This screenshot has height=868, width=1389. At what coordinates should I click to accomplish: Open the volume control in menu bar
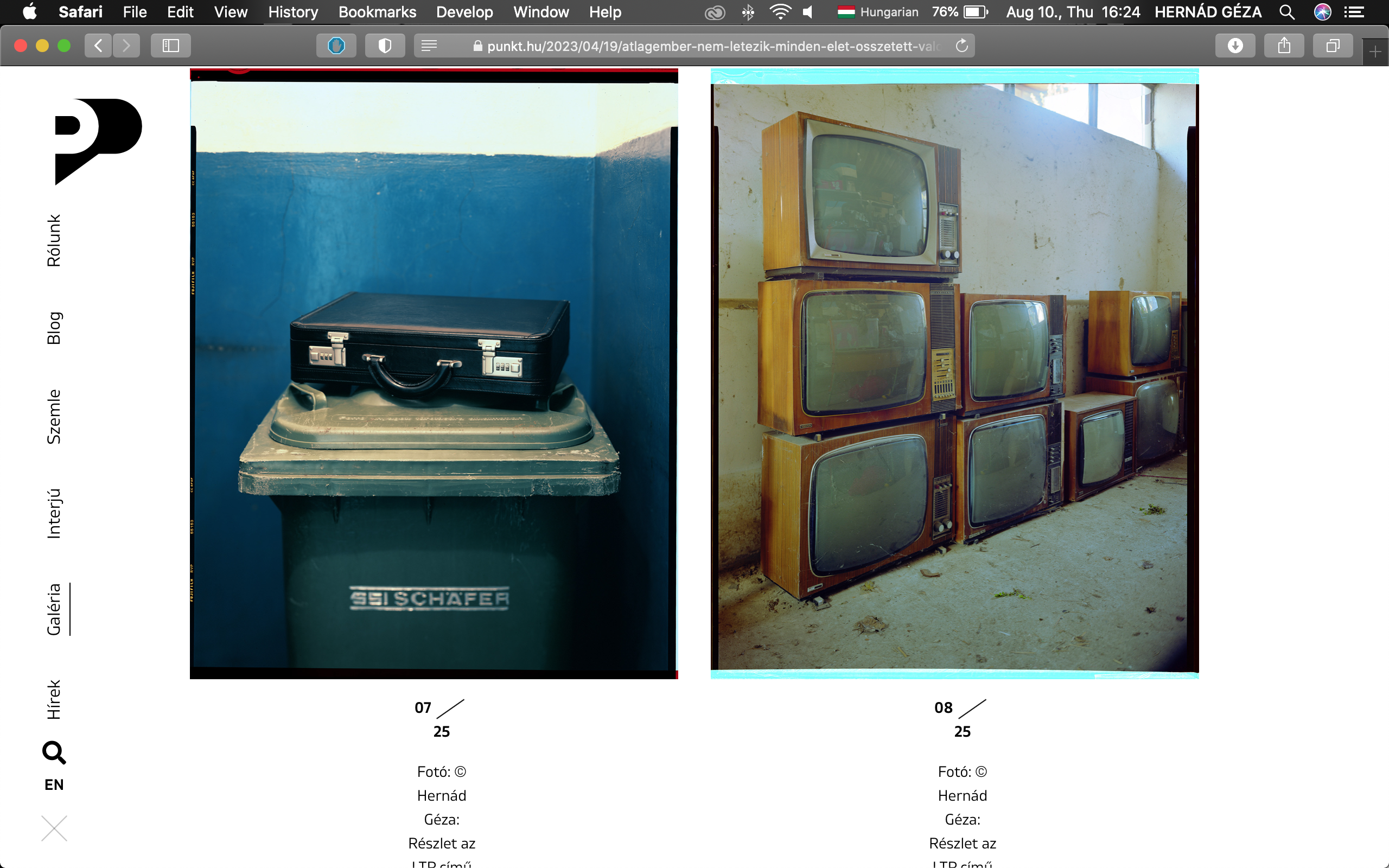pyautogui.click(x=808, y=12)
